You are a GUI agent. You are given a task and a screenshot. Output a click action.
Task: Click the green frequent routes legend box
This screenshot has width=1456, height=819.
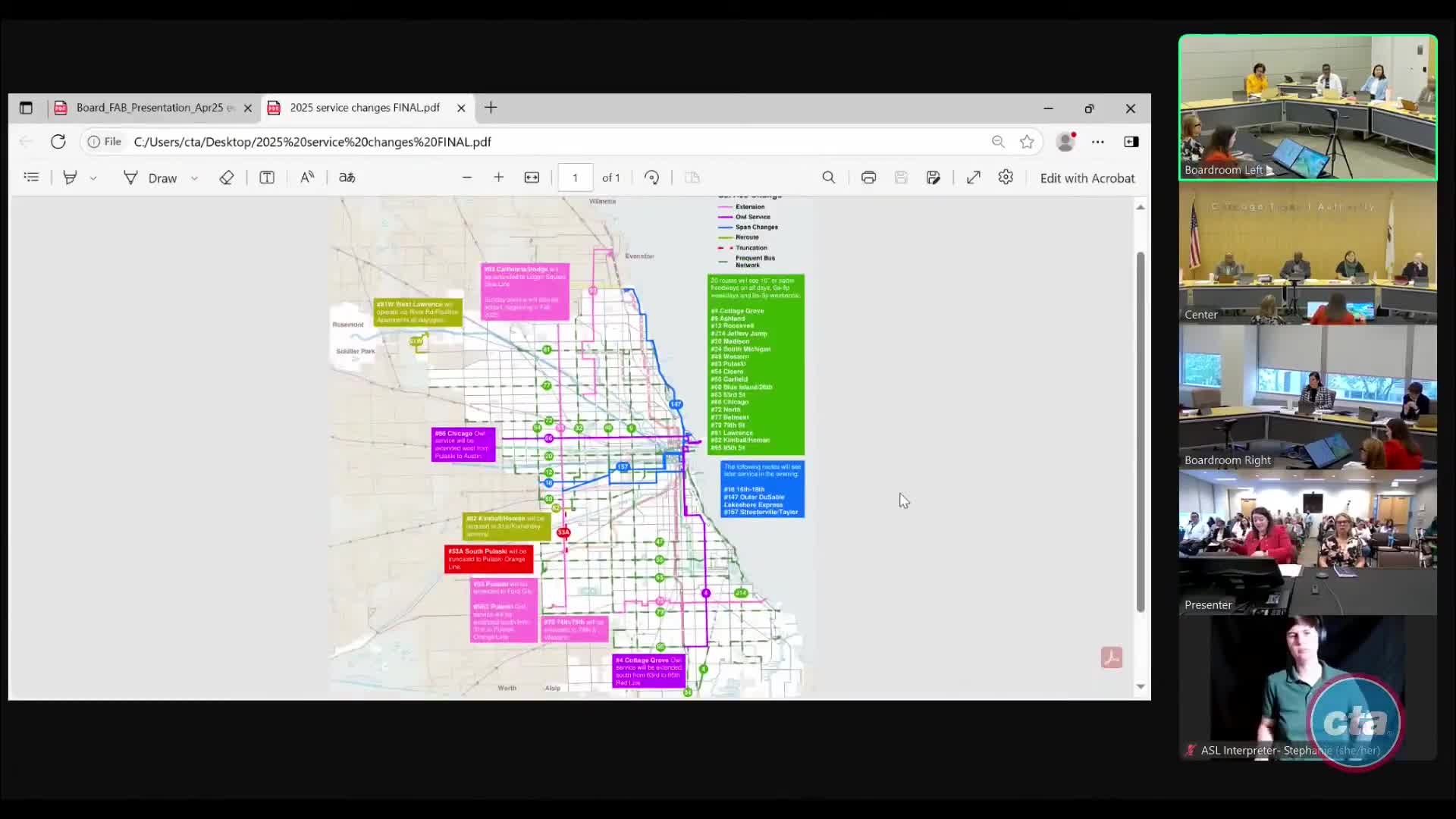pos(756,365)
